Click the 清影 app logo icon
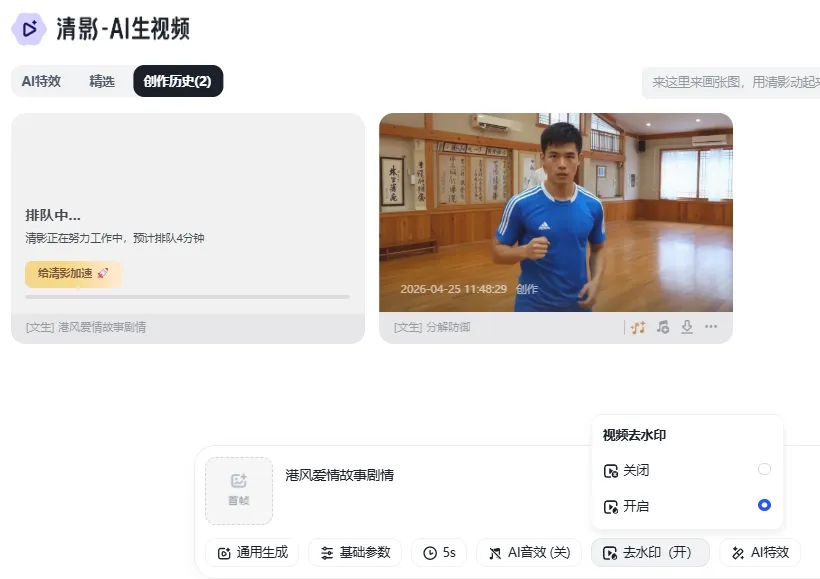Image resolution: width=820 pixels, height=579 pixels. click(x=29, y=29)
